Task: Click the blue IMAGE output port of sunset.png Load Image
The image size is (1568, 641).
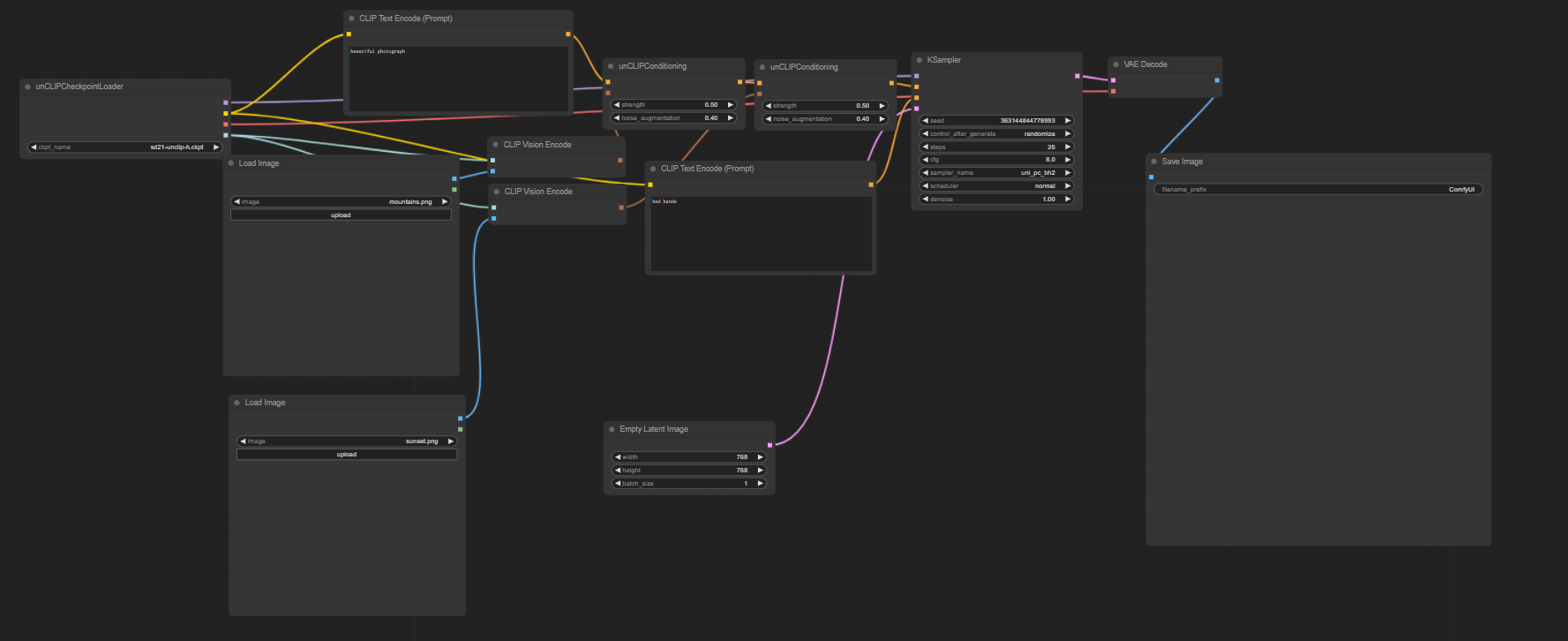Action: (461, 419)
